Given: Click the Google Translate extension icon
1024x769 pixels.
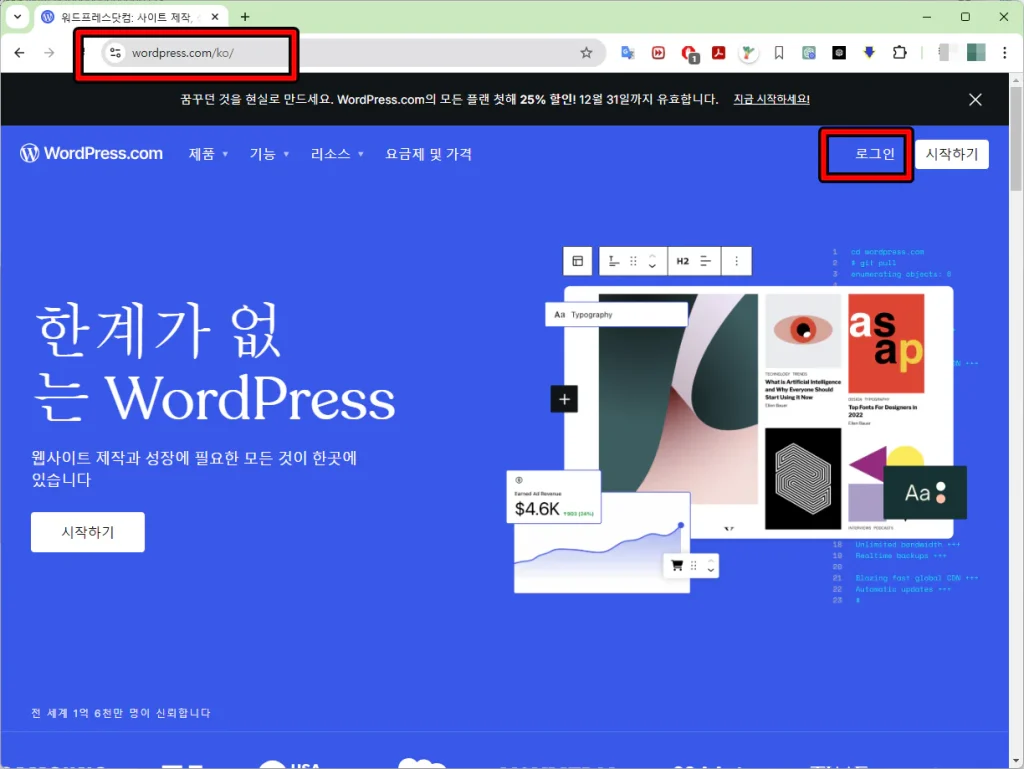Looking at the screenshot, I should click(x=628, y=53).
